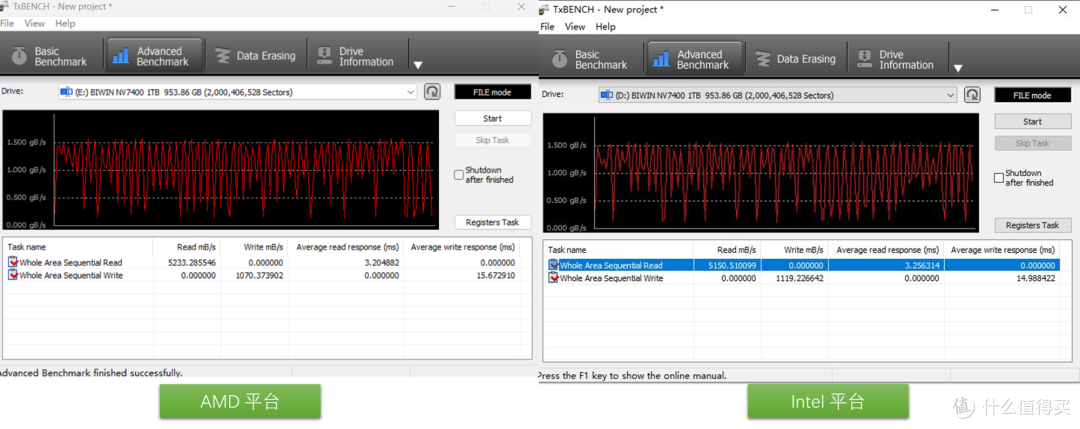Click Read mB/s column header in left window
Screen dimensions: 1080x429
click(x=187, y=247)
